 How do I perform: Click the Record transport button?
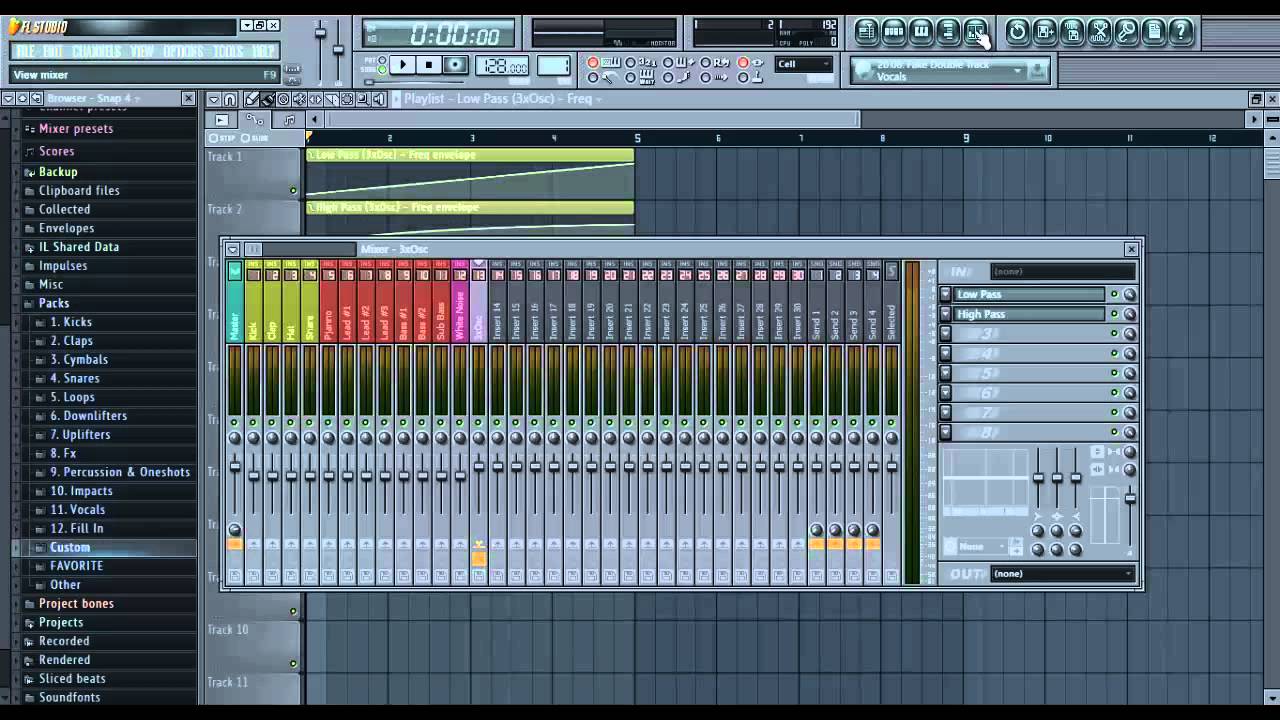tap(455, 65)
